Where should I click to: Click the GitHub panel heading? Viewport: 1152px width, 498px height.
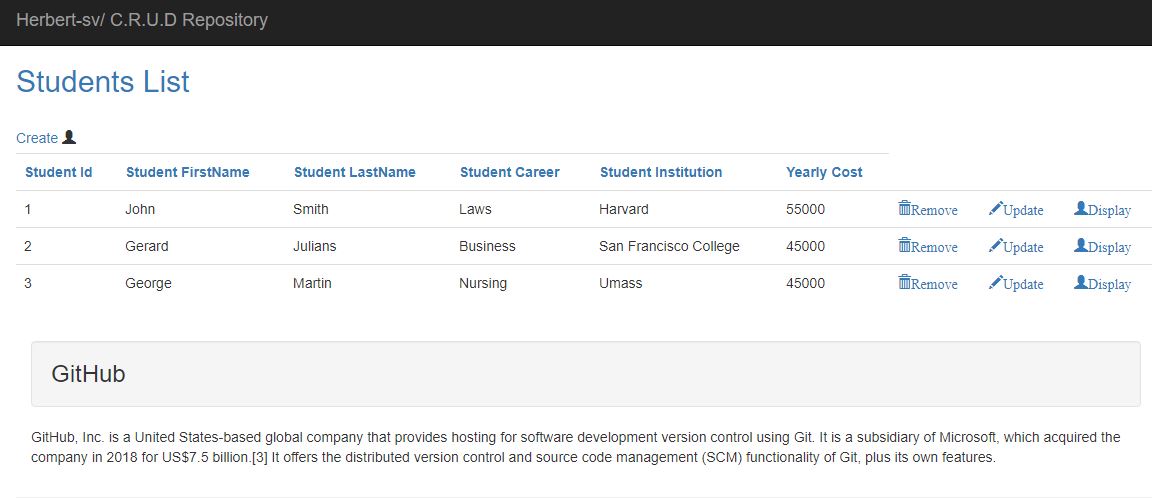pos(88,374)
